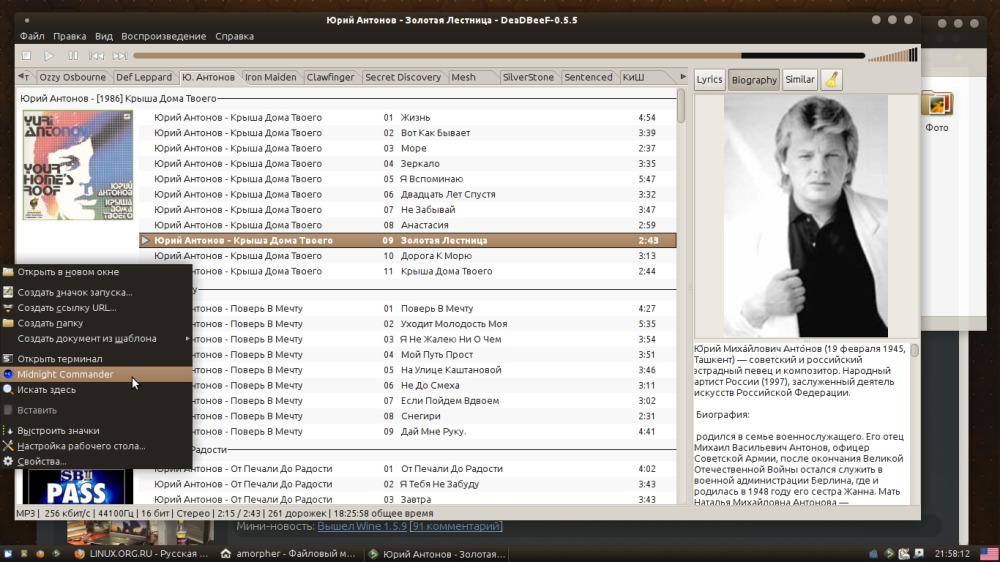Open Вышел Wine 1.5.9 news link
The height and width of the screenshot is (562, 1000).
click(362, 526)
